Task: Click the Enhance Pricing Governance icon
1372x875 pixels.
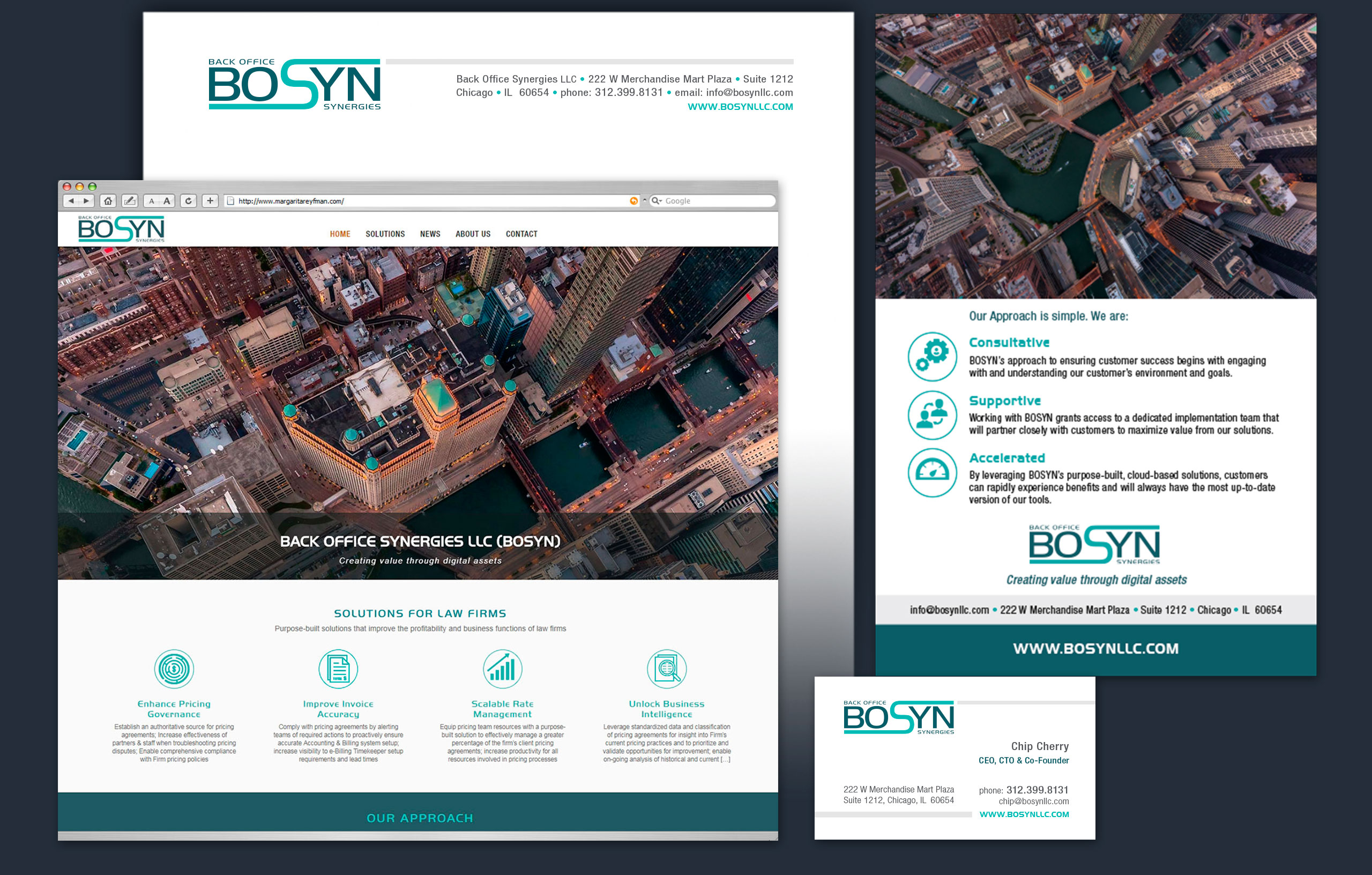Action: click(174, 669)
